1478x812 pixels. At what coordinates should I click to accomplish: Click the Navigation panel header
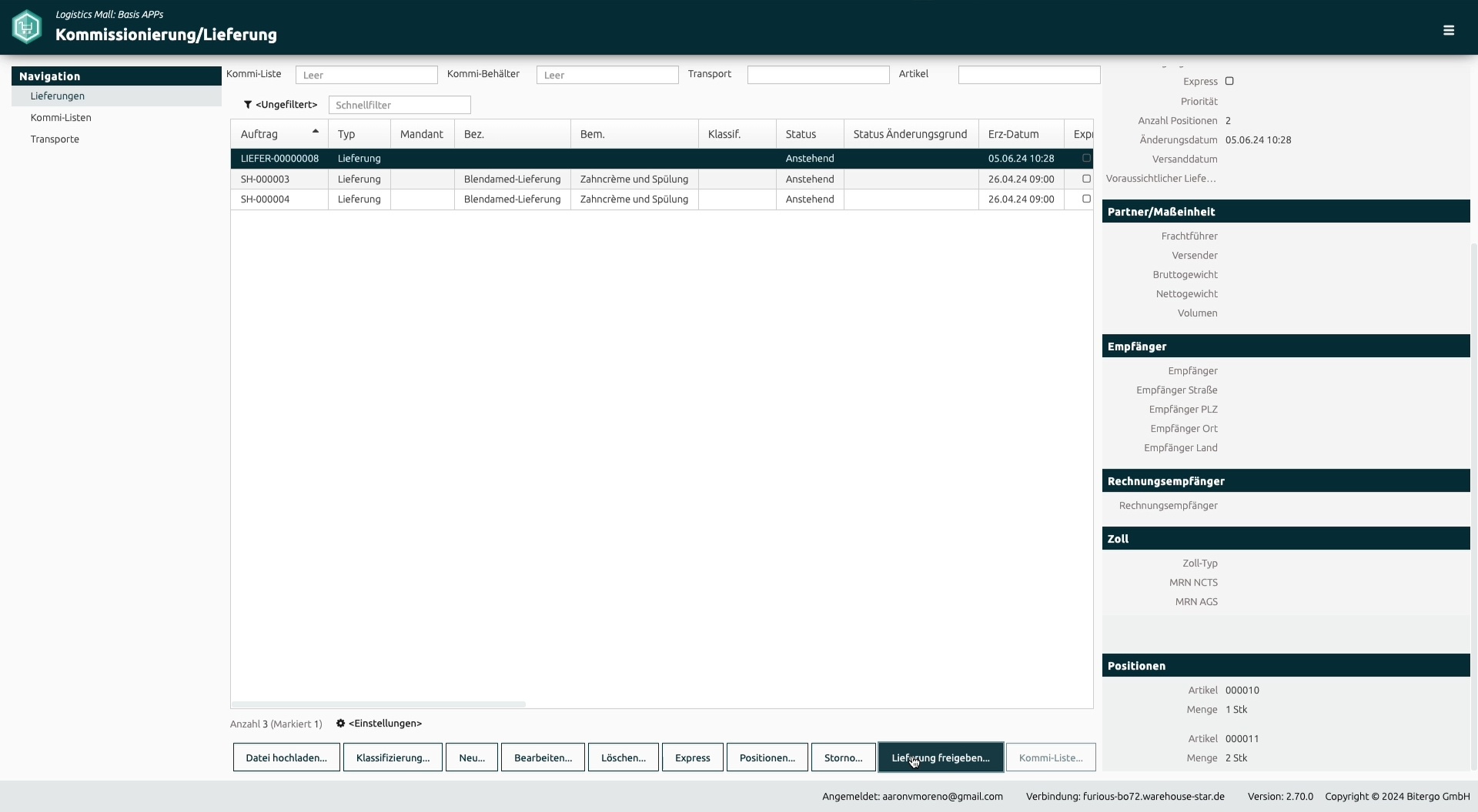click(x=116, y=76)
